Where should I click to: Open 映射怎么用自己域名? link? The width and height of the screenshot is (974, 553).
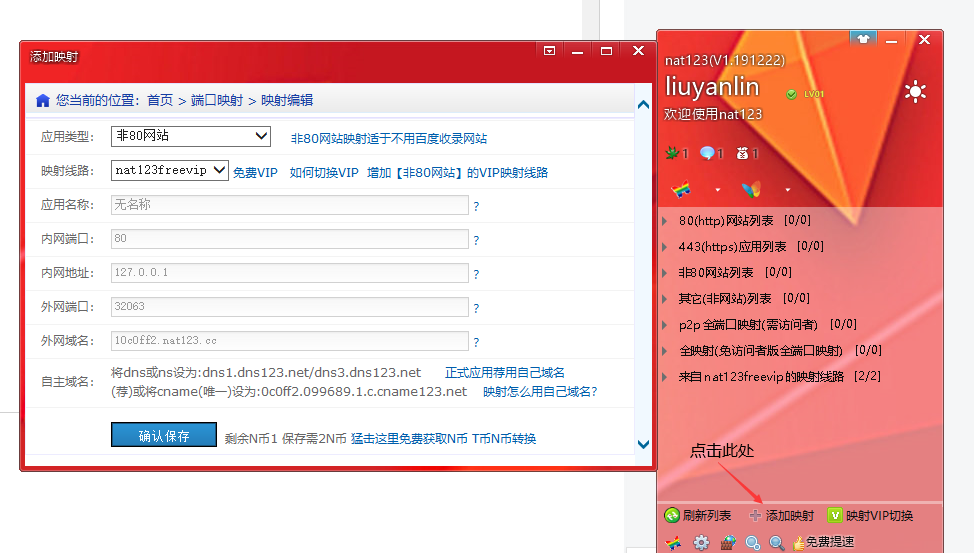[x=540, y=392]
